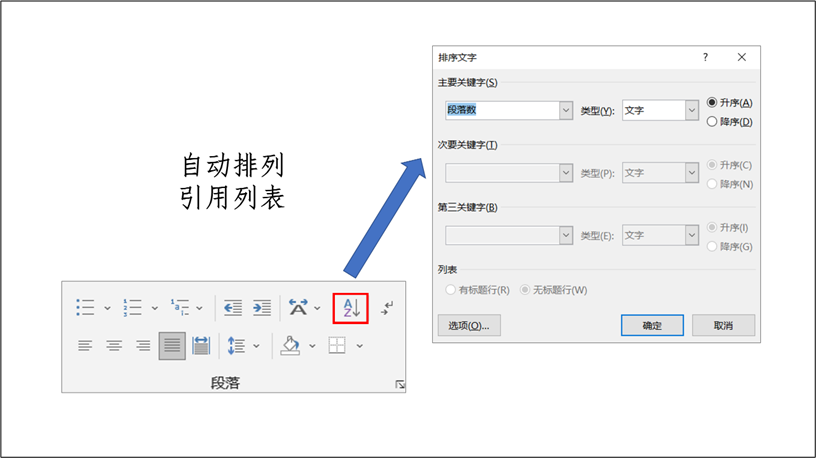Open the 类型(Y) dropdown
Image resolution: width=816 pixels, height=458 pixels.
[691, 111]
